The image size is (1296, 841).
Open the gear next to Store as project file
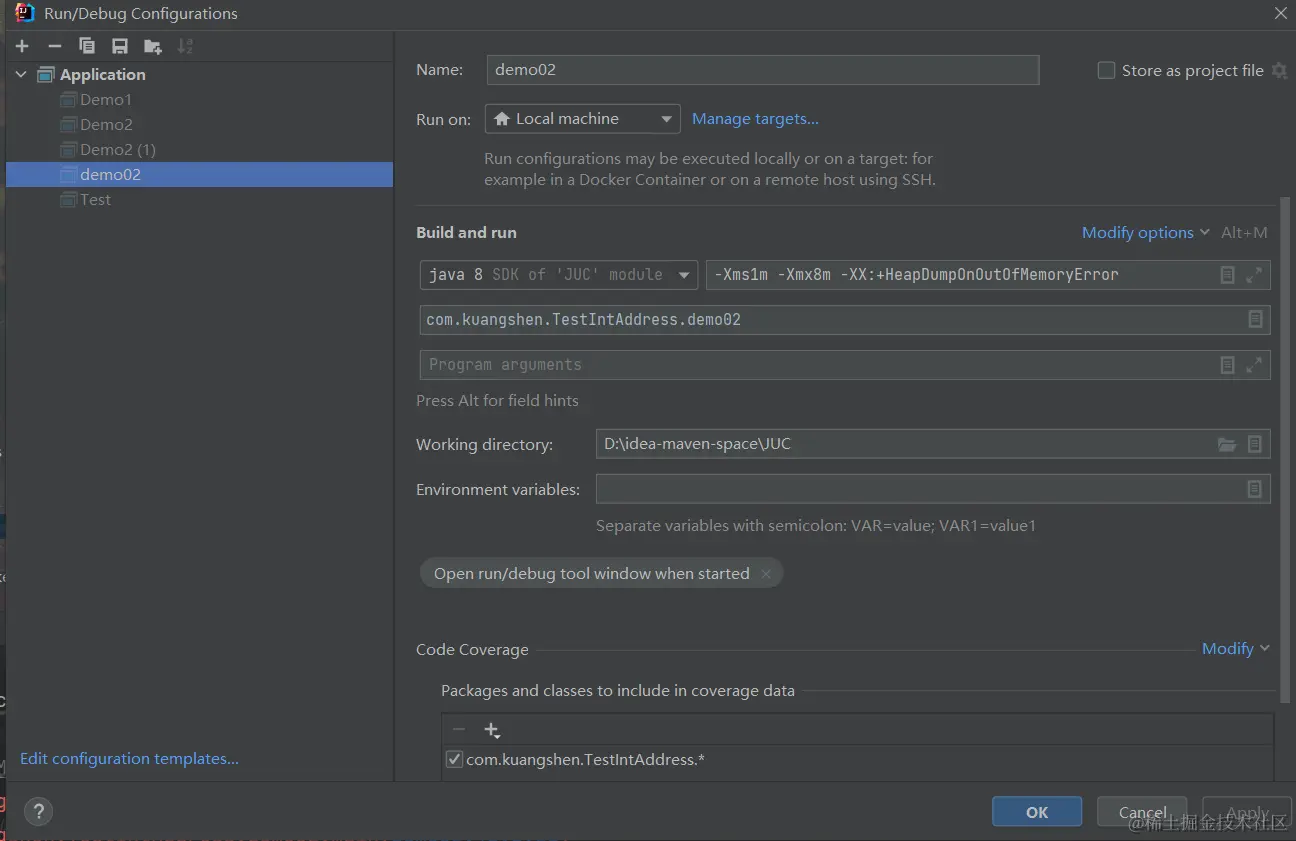1279,71
